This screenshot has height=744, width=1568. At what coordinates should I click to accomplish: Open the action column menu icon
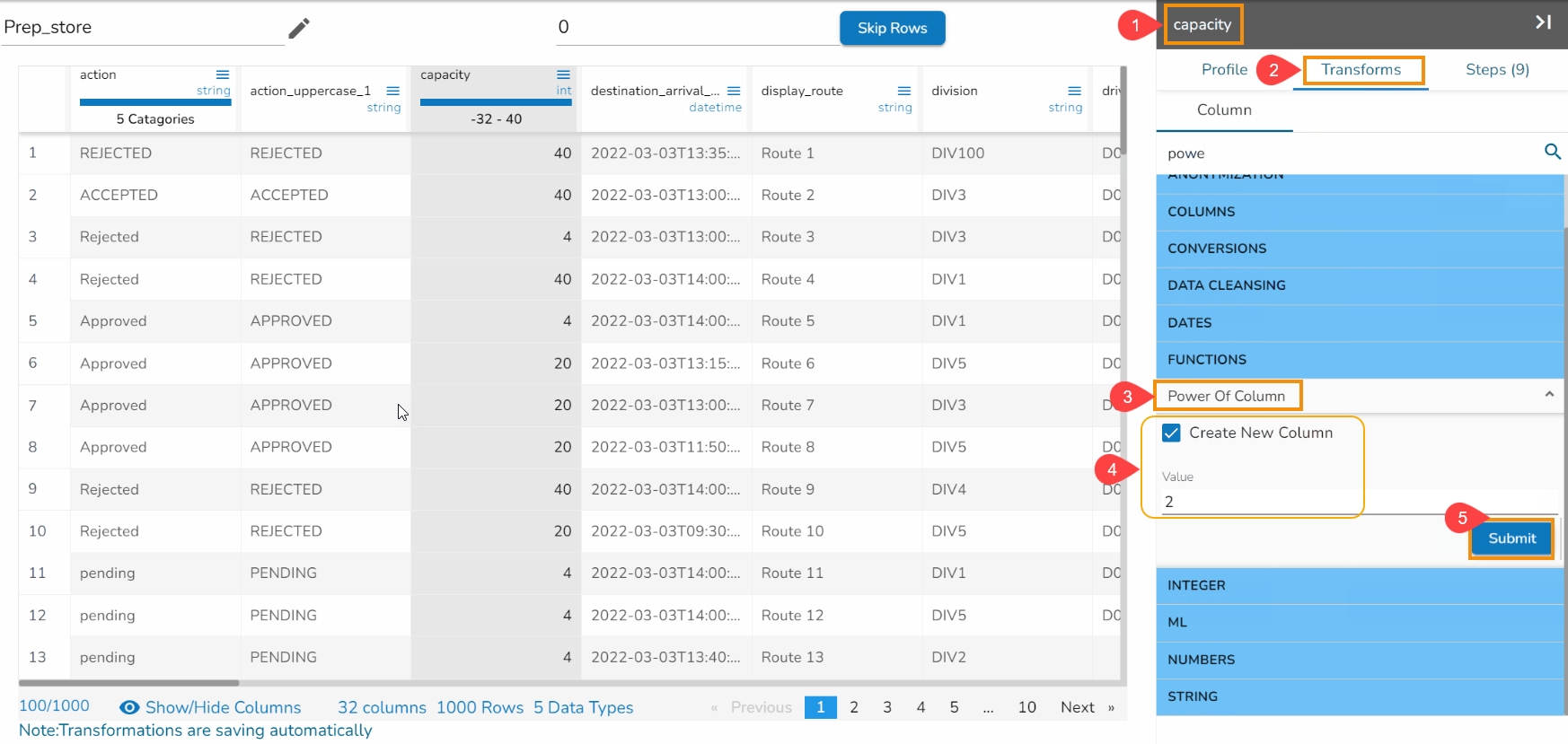(x=223, y=74)
